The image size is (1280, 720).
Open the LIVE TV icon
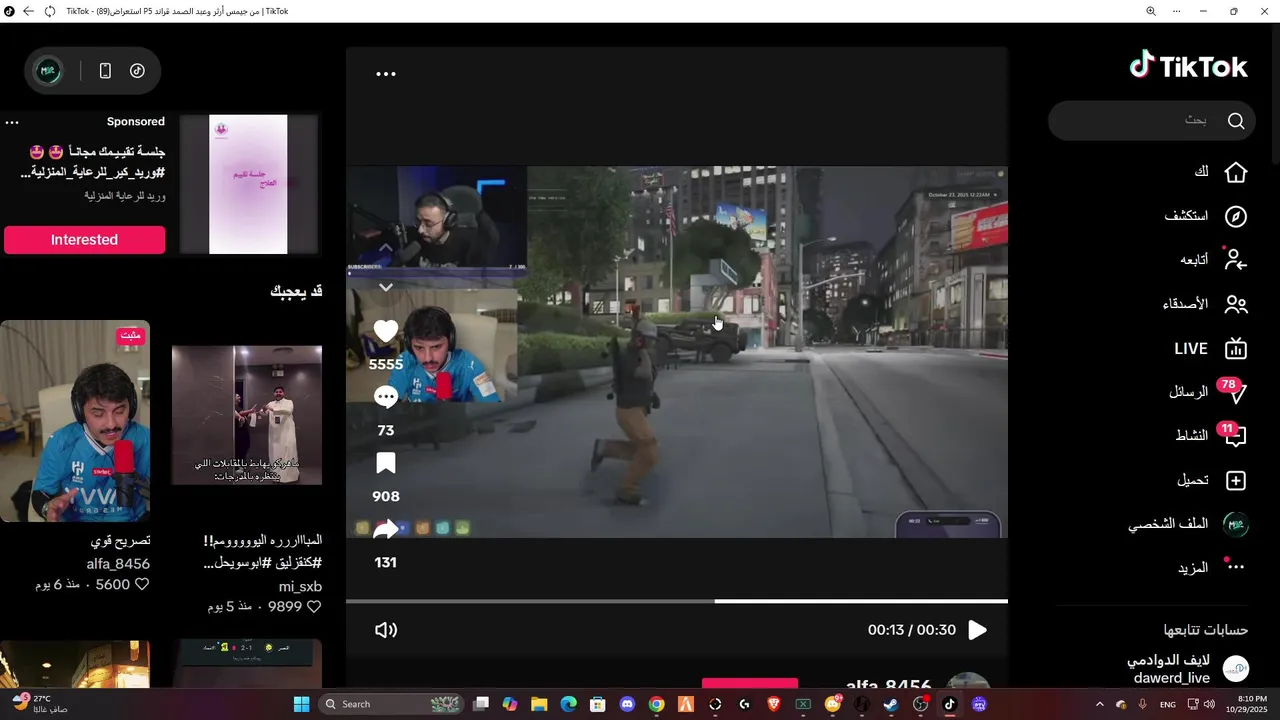1236,348
